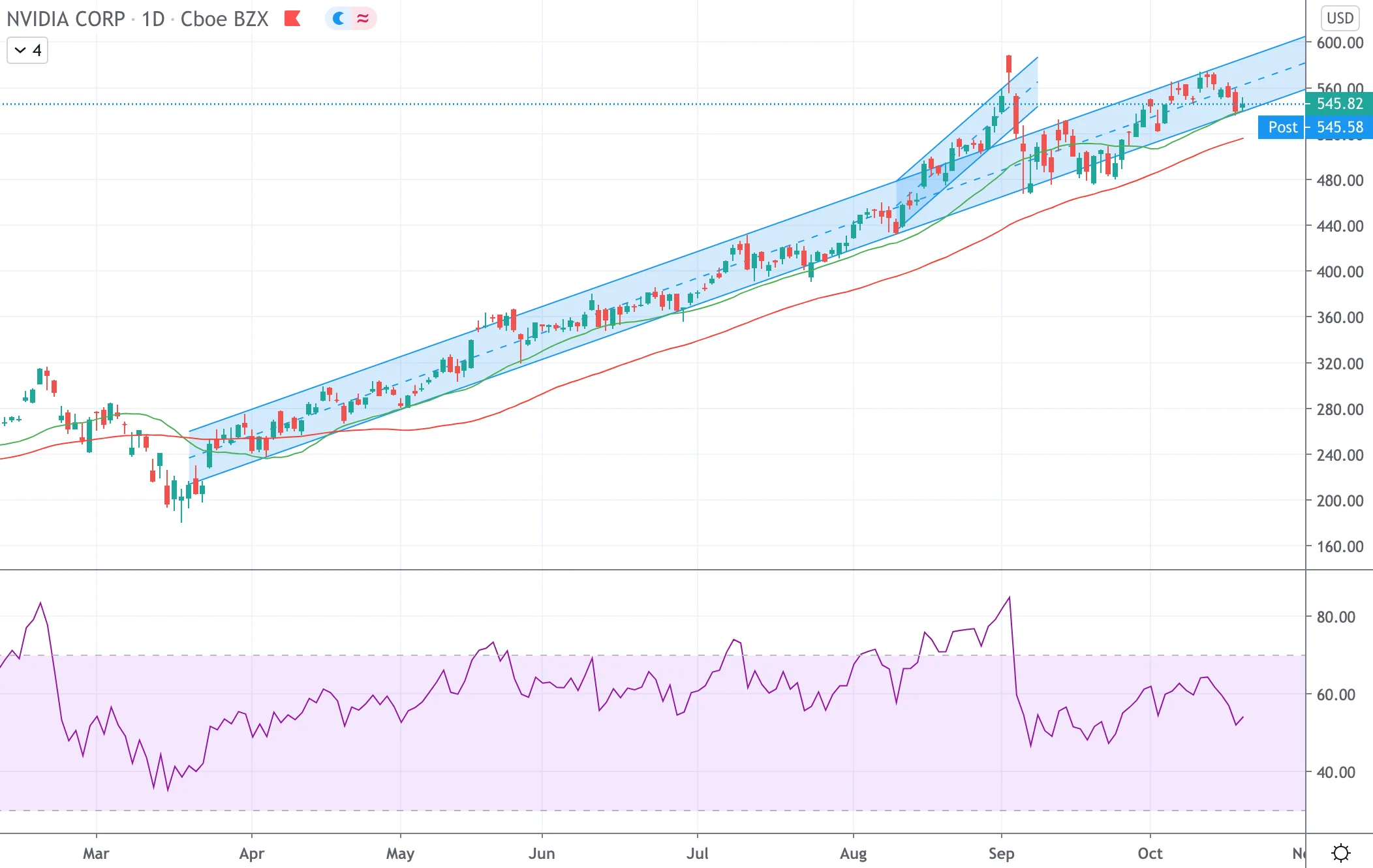The height and width of the screenshot is (868, 1373).
Task: Open chart settings gear at bottom right
Action: (x=1341, y=852)
